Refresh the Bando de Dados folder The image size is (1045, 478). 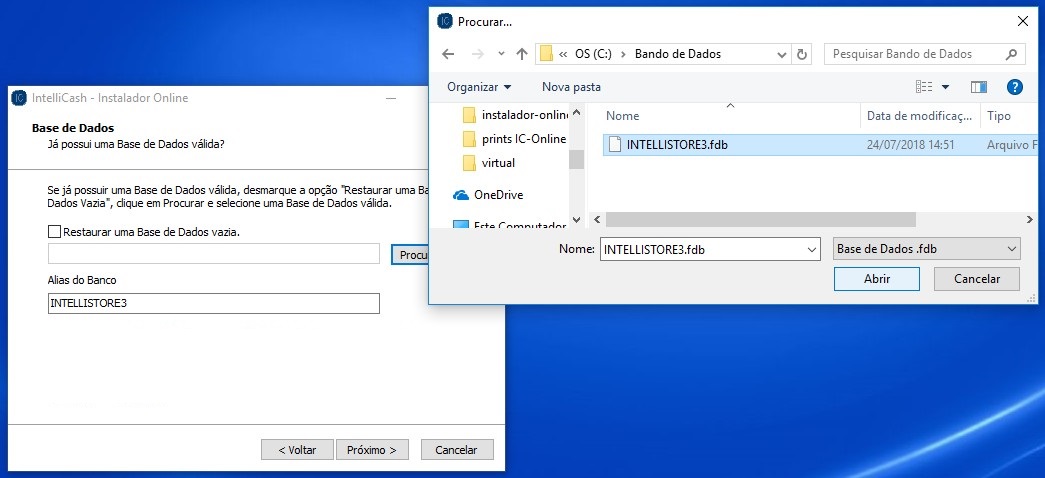click(802, 55)
